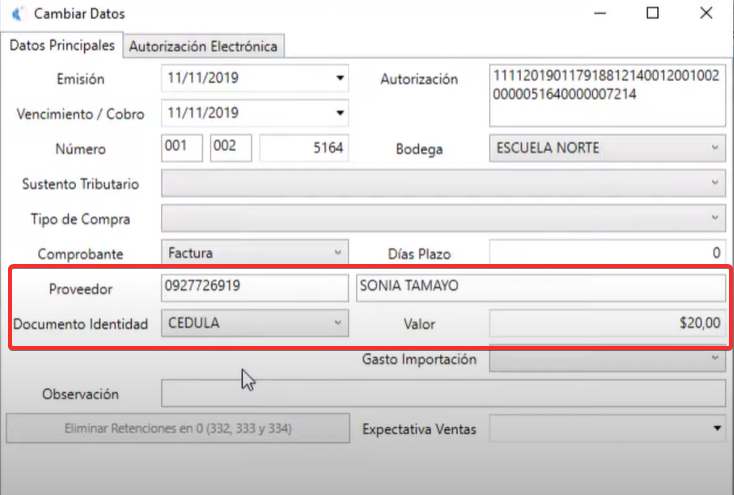Screen dimensions: 734x495
Task: Maximize the Cambiar Datos window
Action: [653, 13]
